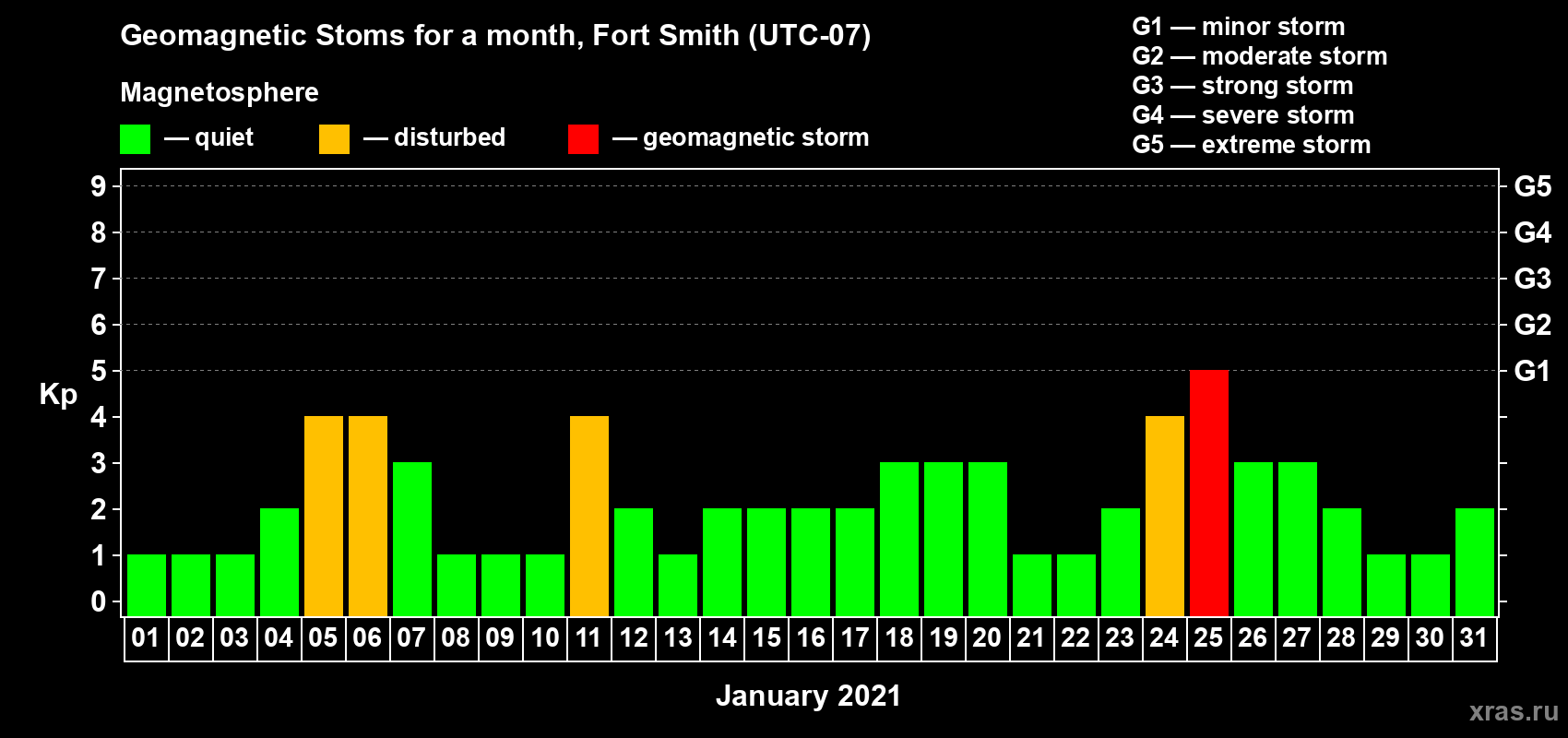Click the 'G4 — severe storm' legend line
This screenshot has height=738, width=1568.
tap(1243, 115)
